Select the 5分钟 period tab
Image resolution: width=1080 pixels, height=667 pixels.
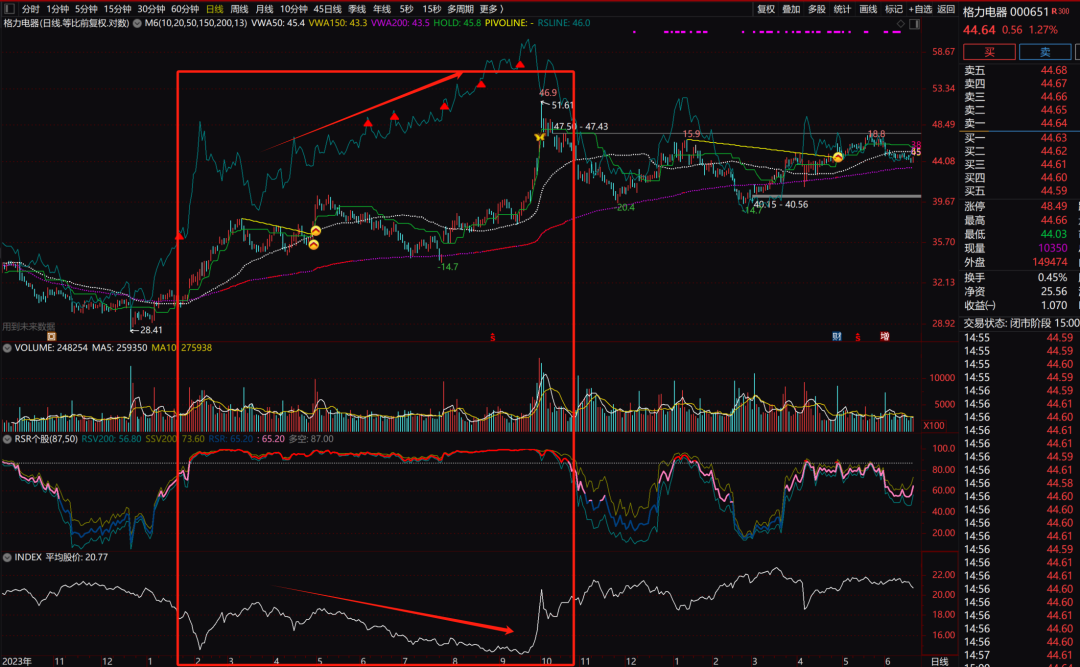86,9
